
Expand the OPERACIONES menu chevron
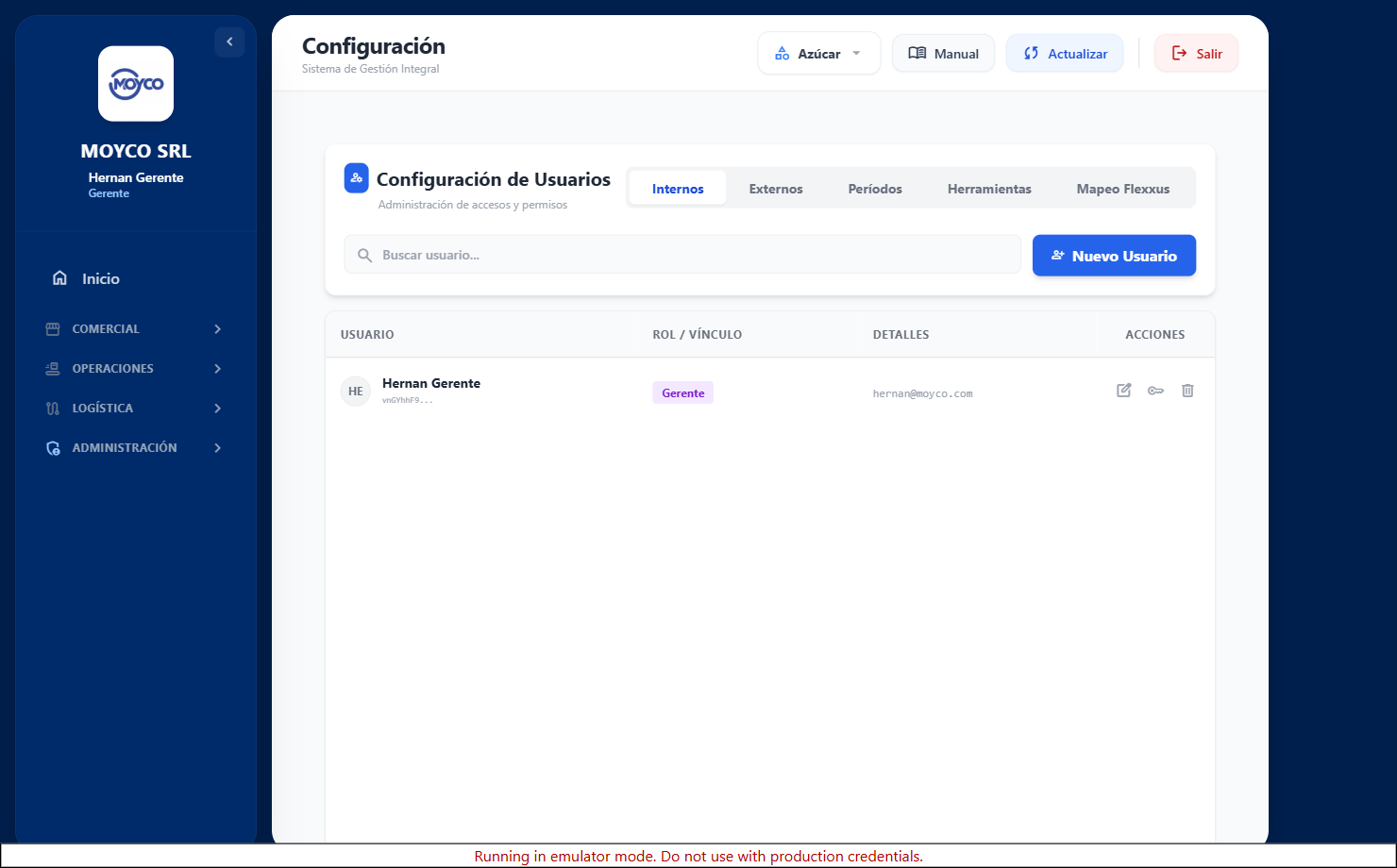(x=217, y=369)
